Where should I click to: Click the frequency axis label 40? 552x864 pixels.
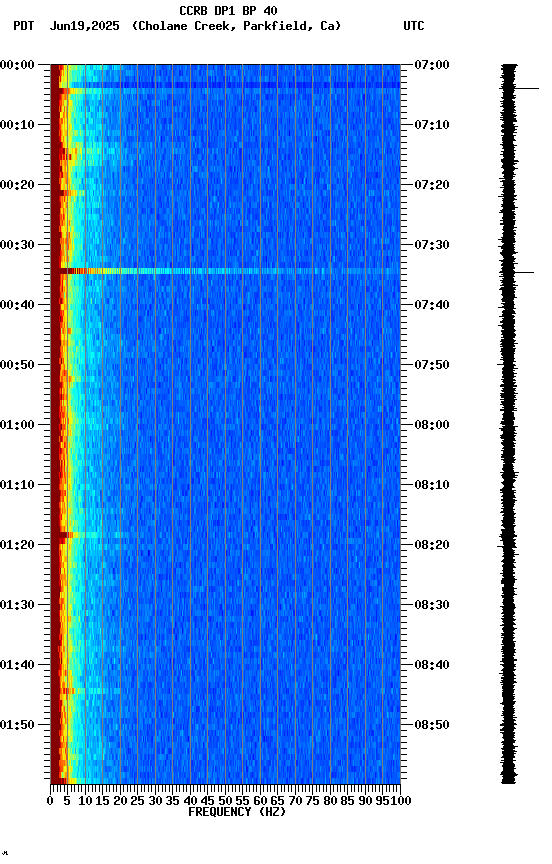pos(190,801)
